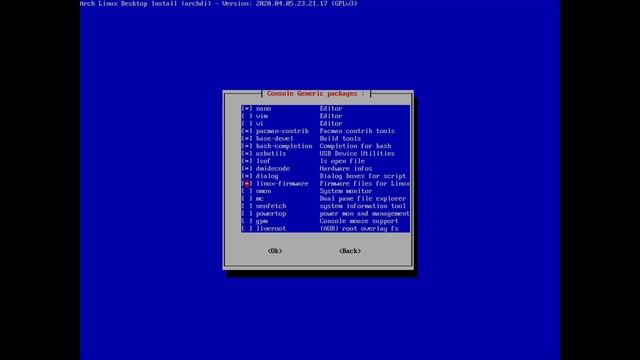Click 'System monitor' description
The width and height of the screenshot is (640, 360).
point(346,191)
